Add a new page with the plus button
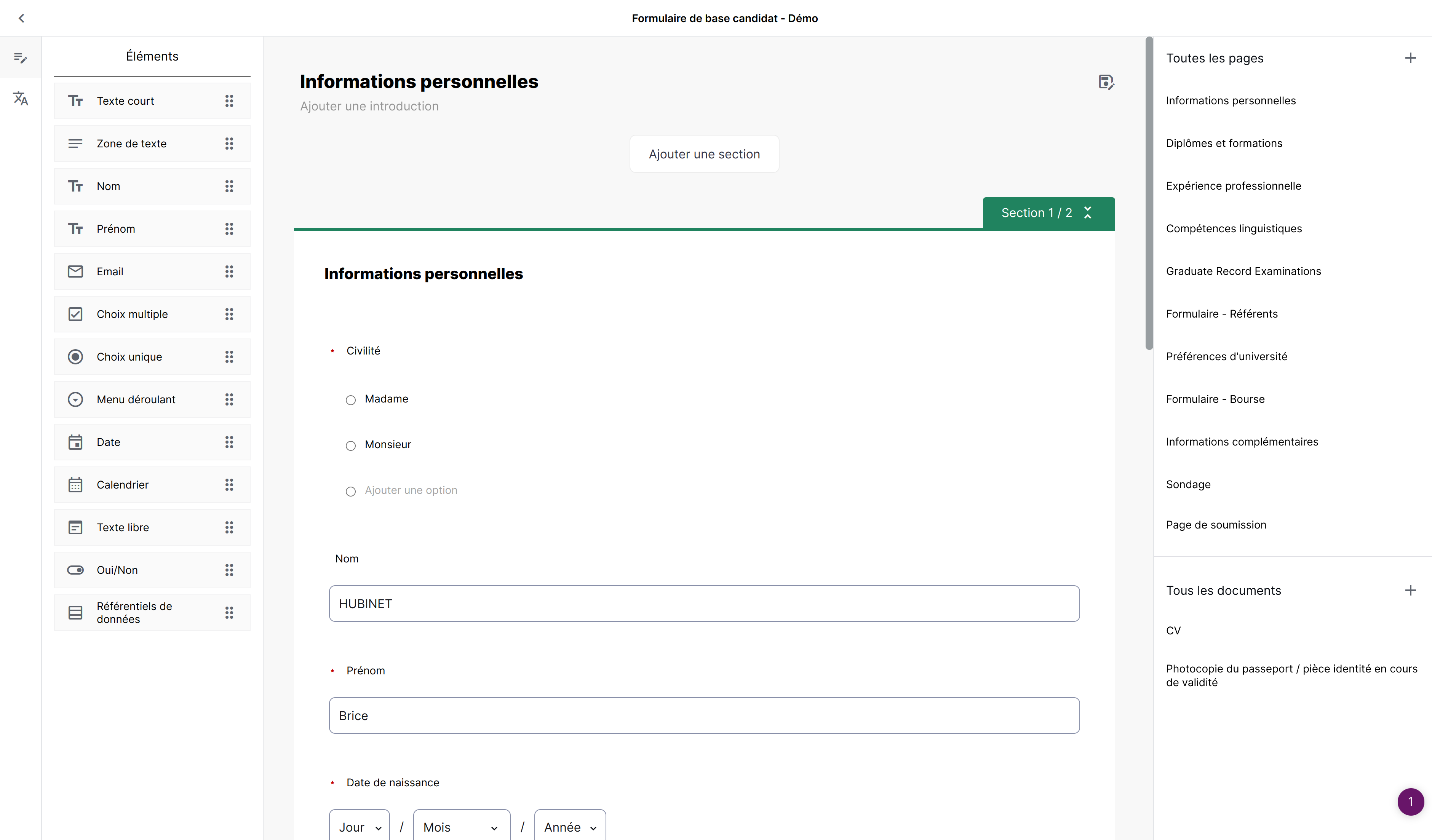Viewport: 1432px width, 840px height. point(1411,57)
